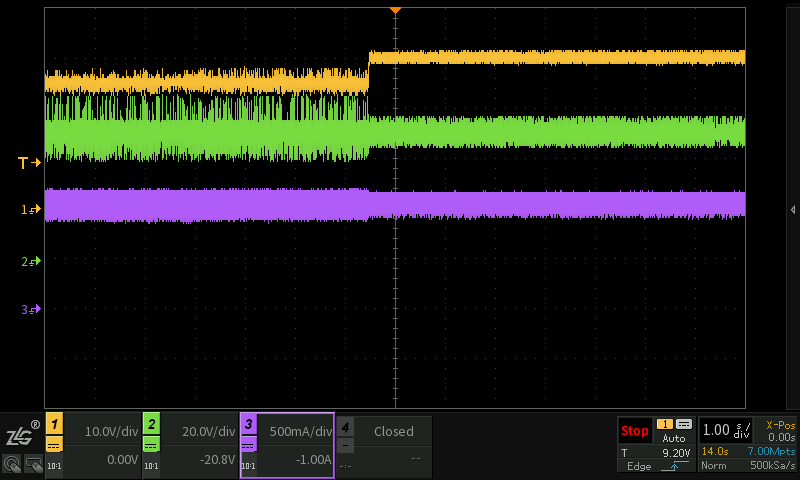
Task: Click channel 4 Closed status label
Action: click(394, 432)
